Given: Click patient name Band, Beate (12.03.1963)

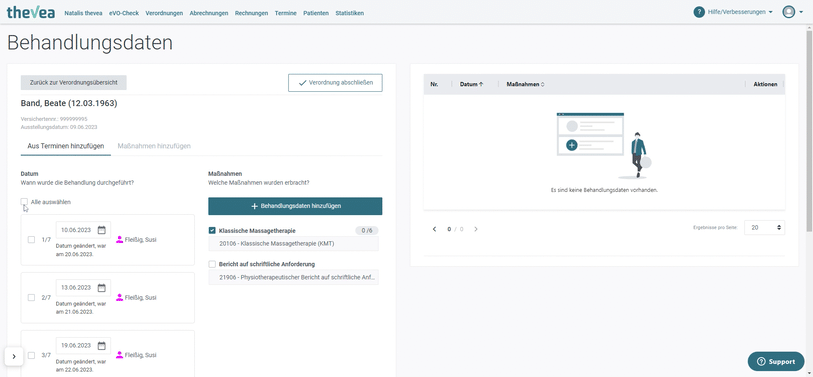Looking at the screenshot, I should (x=69, y=103).
